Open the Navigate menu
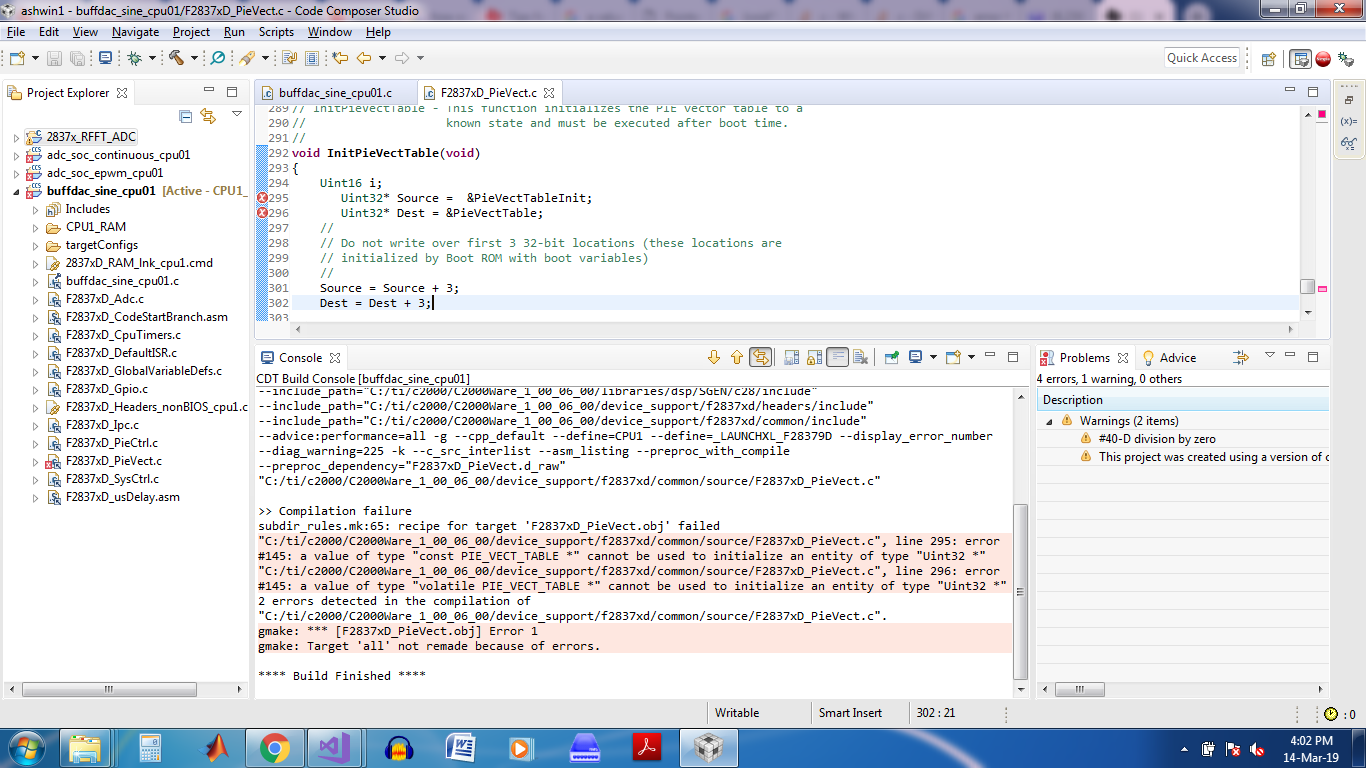 pos(135,32)
